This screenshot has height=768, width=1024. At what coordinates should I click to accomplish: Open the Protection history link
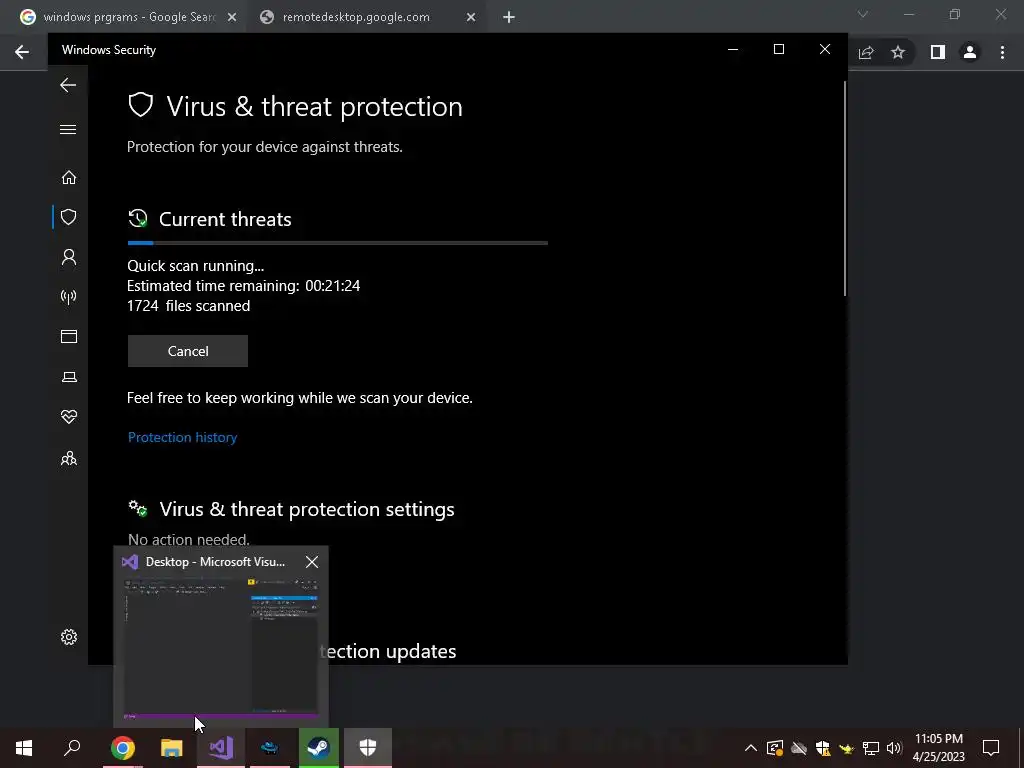(x=182, y=437)
